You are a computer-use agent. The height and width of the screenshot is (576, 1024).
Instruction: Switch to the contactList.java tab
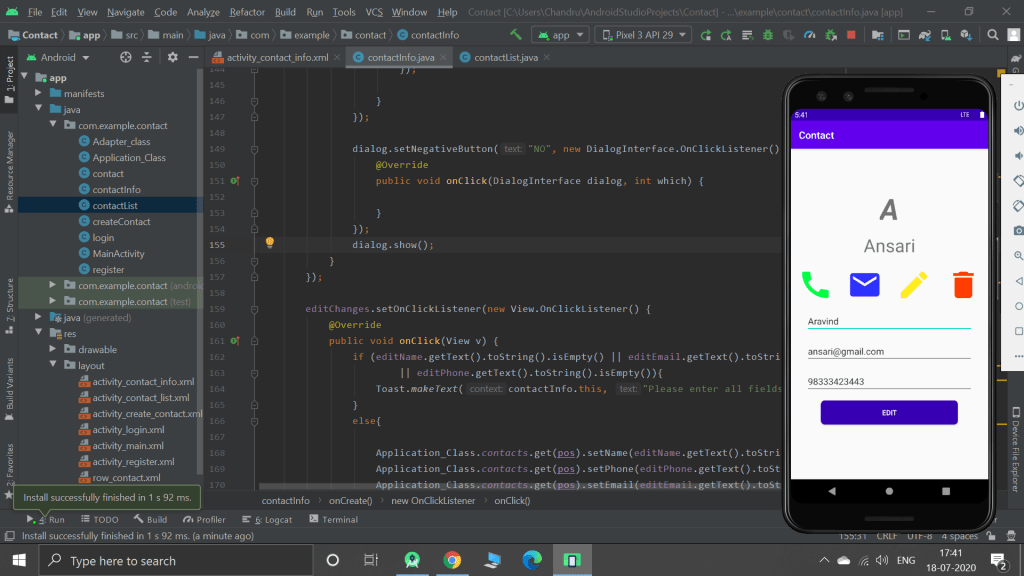pos(505,57)
